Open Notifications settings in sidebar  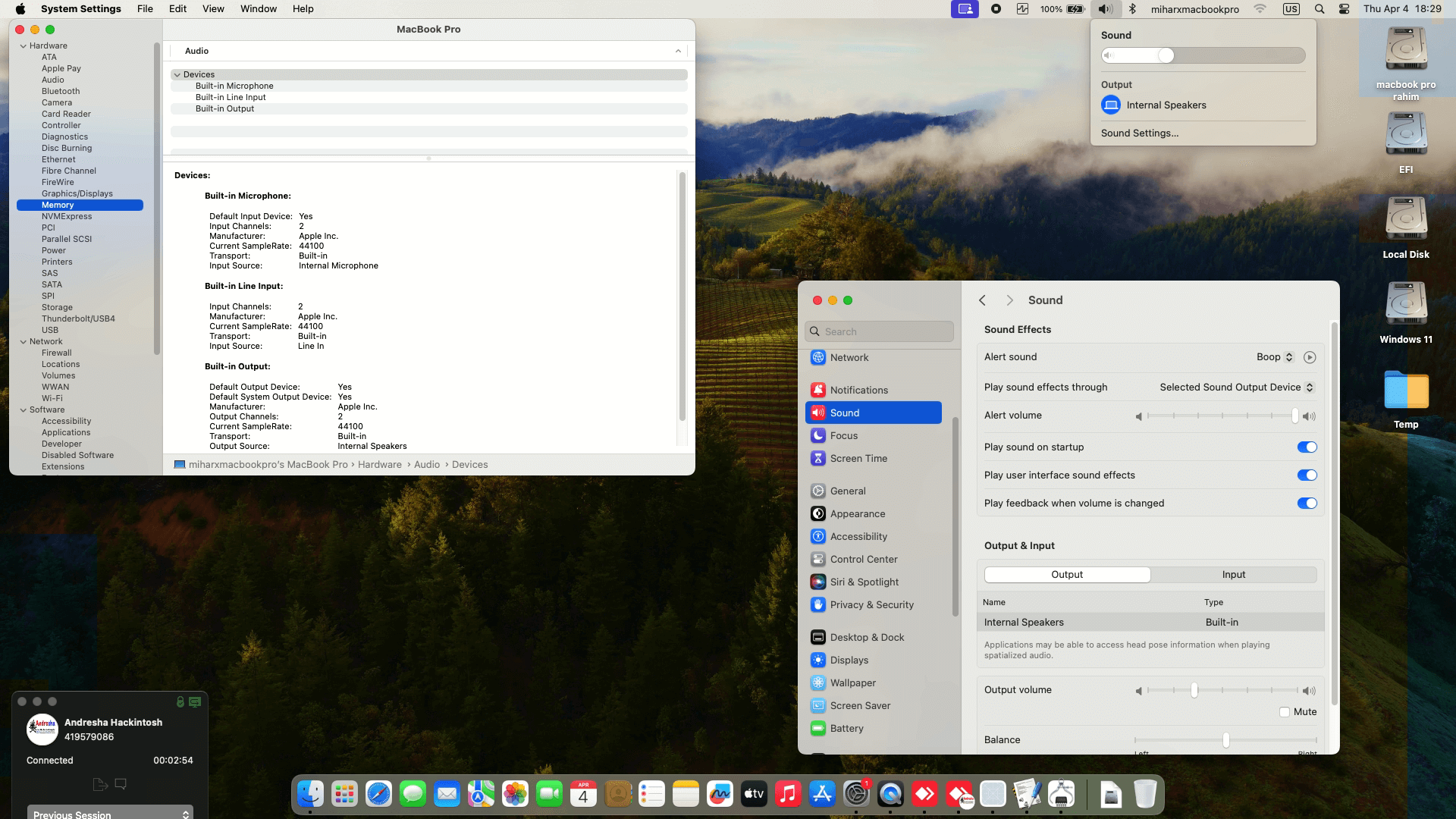(x=858, y=390)
